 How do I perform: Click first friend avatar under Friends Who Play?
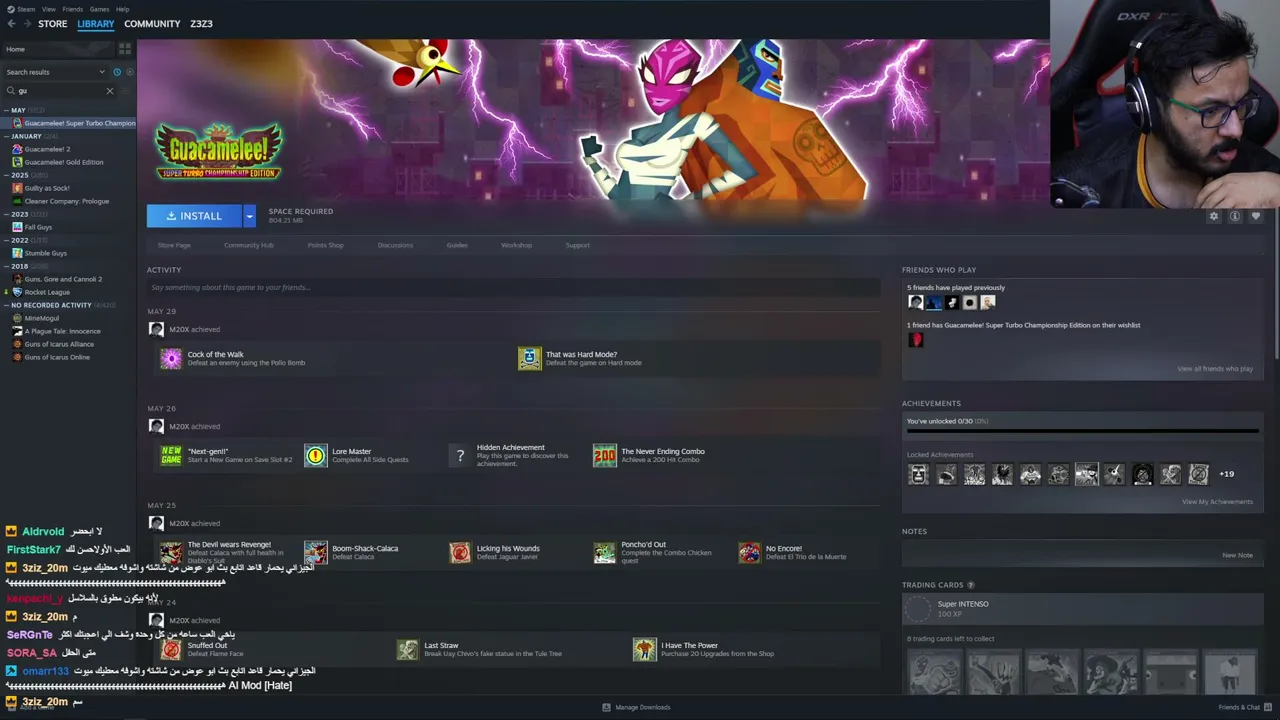tap(915, 302)
